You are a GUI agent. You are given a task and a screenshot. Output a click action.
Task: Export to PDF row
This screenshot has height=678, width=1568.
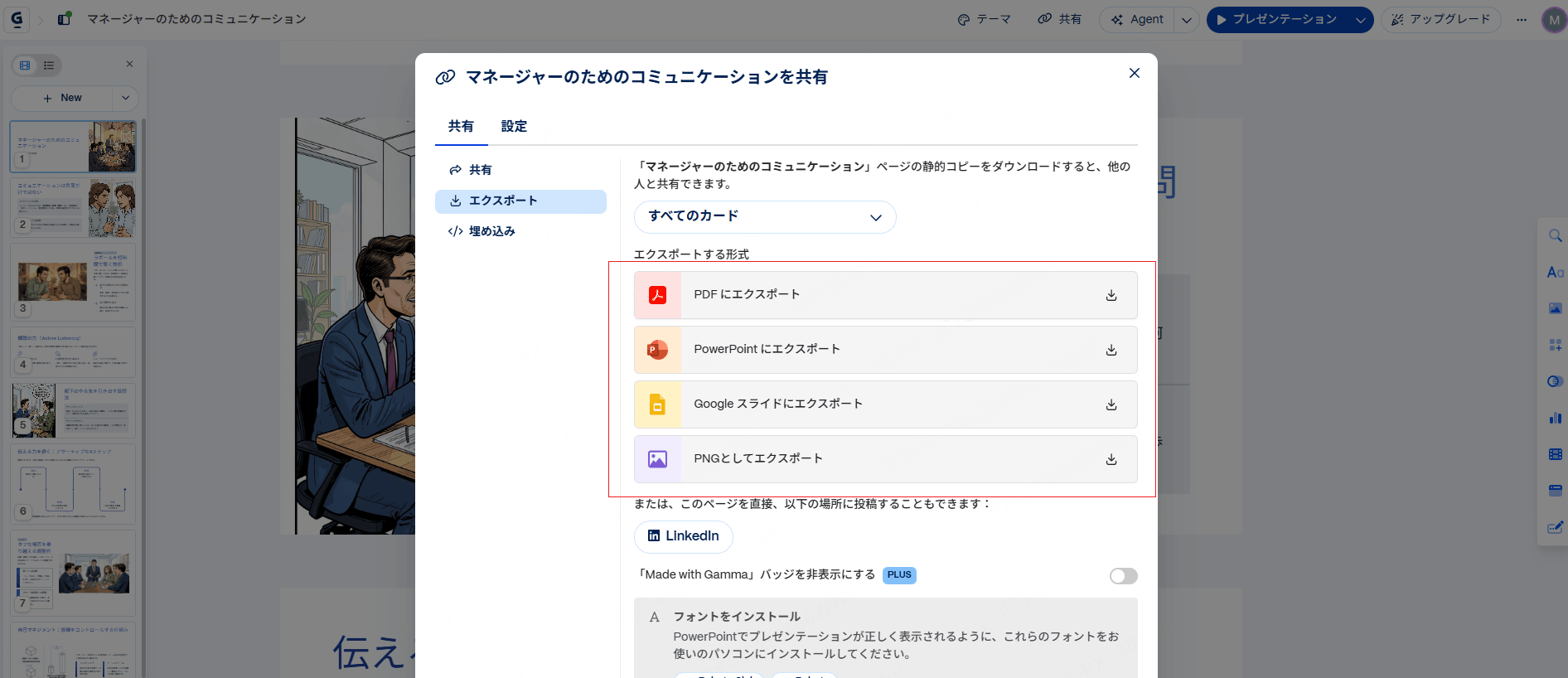885,295
